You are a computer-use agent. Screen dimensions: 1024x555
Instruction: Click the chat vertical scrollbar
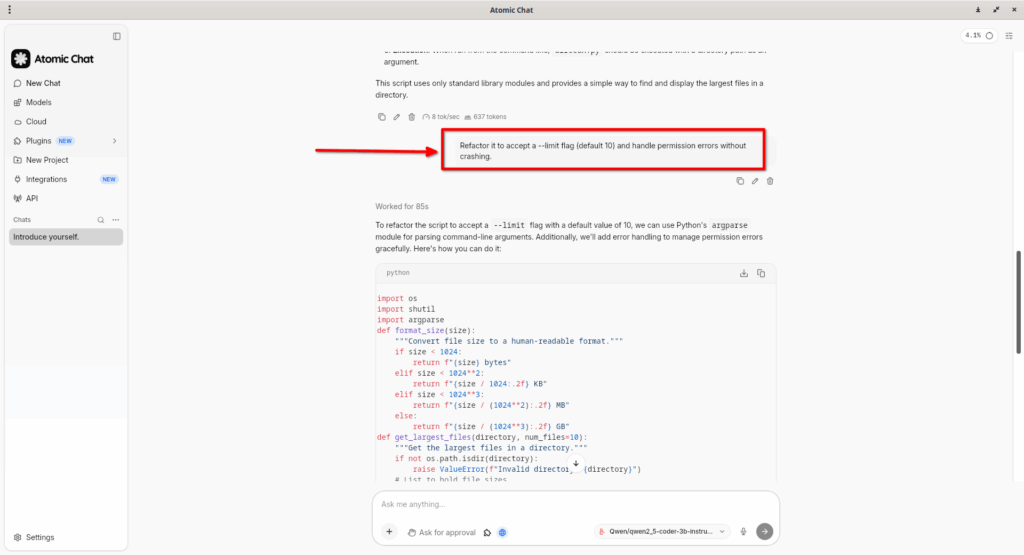[1018, 302]
